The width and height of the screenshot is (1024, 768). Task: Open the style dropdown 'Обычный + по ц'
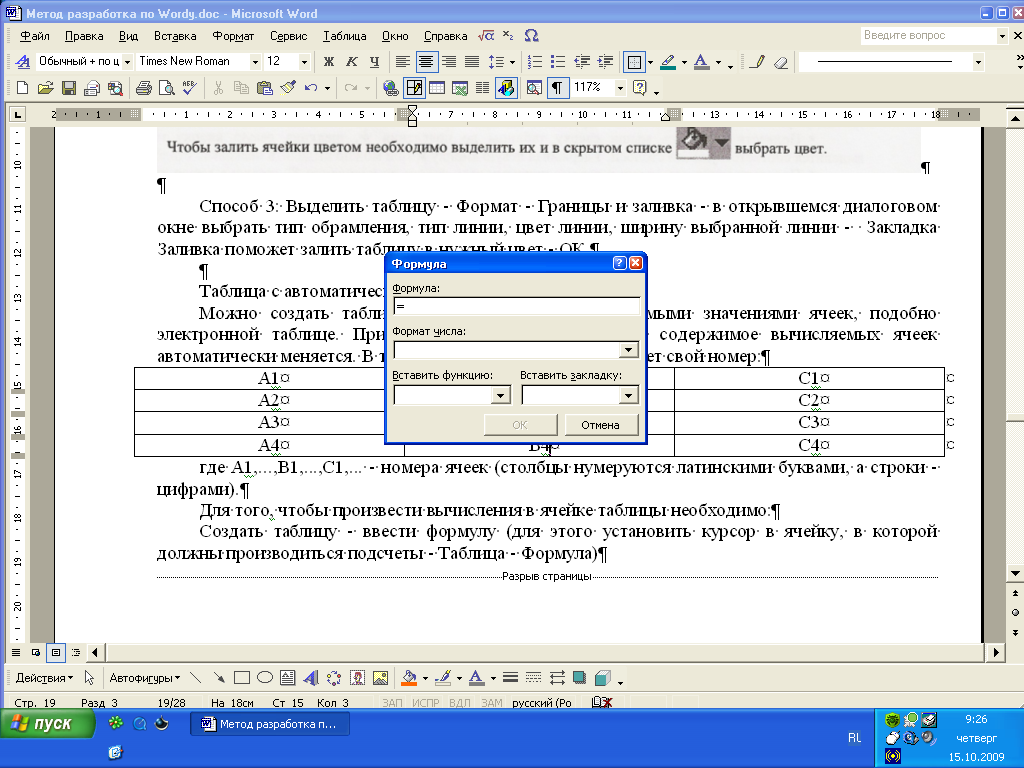127,62
